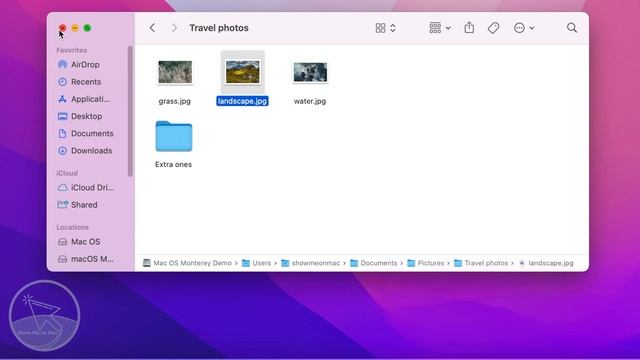
Task: Zoom window with the green button
Action: [x=87, y=28]
